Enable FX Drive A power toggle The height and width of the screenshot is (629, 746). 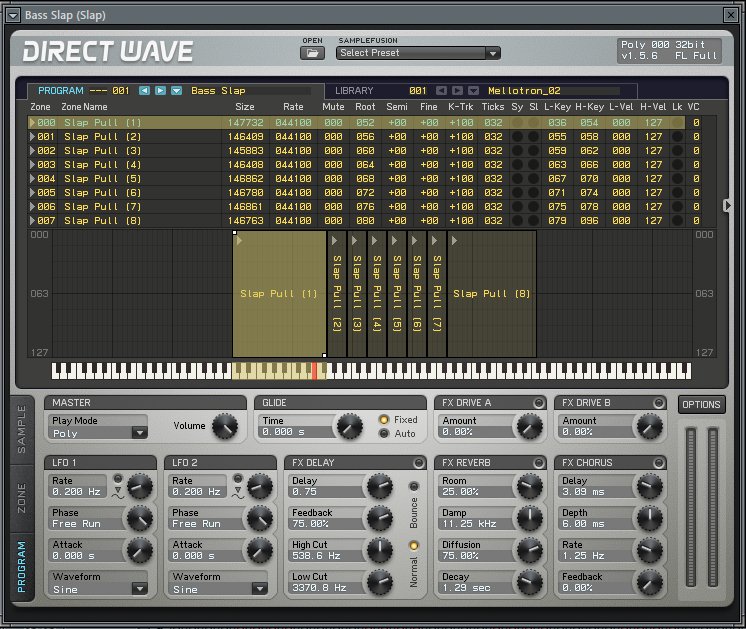coord(539,403)
